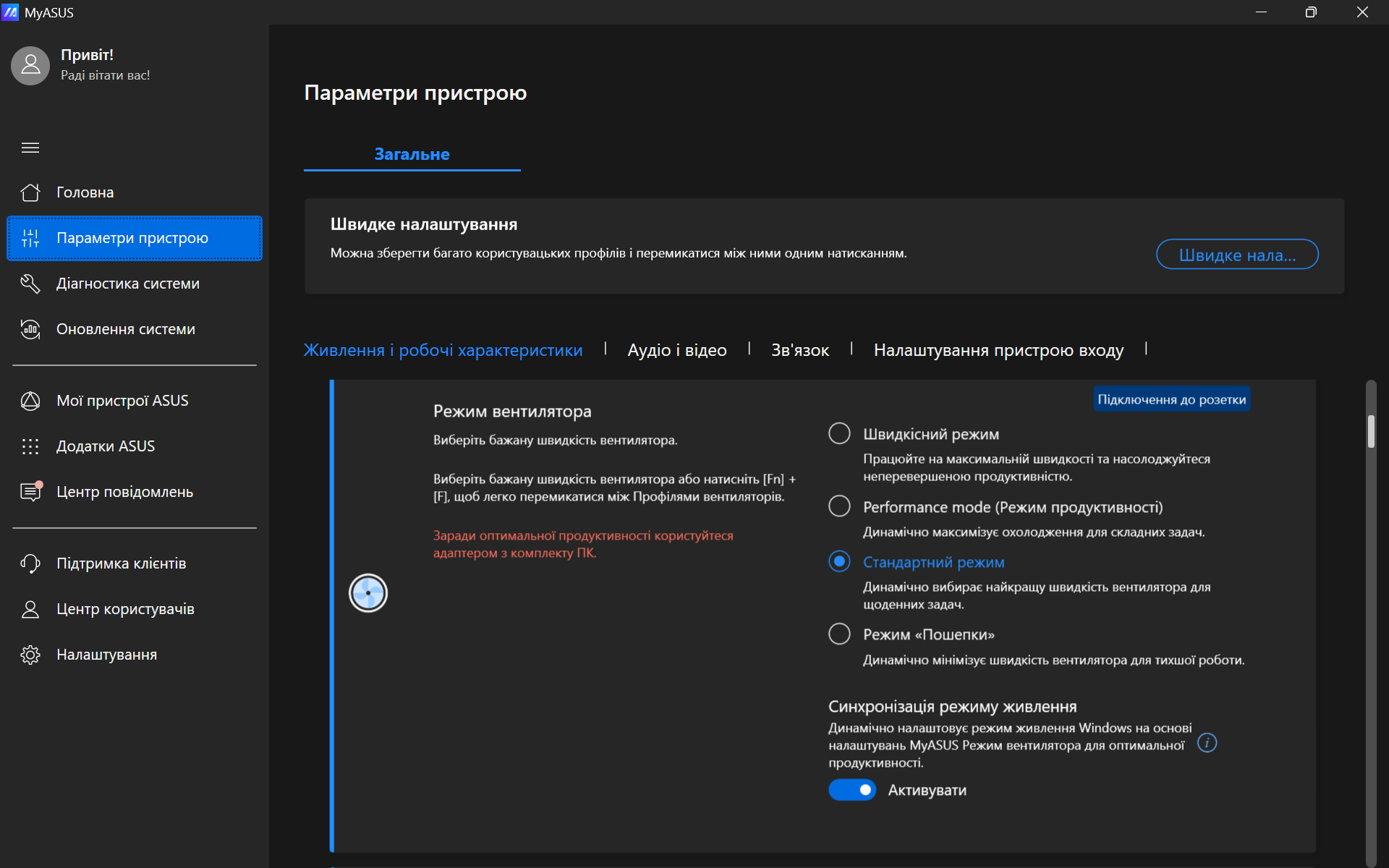This screenshot has height=868, width=1389.
Task: Click the Підтримка клієнтів headset icon
Action: tap(30, 563)
